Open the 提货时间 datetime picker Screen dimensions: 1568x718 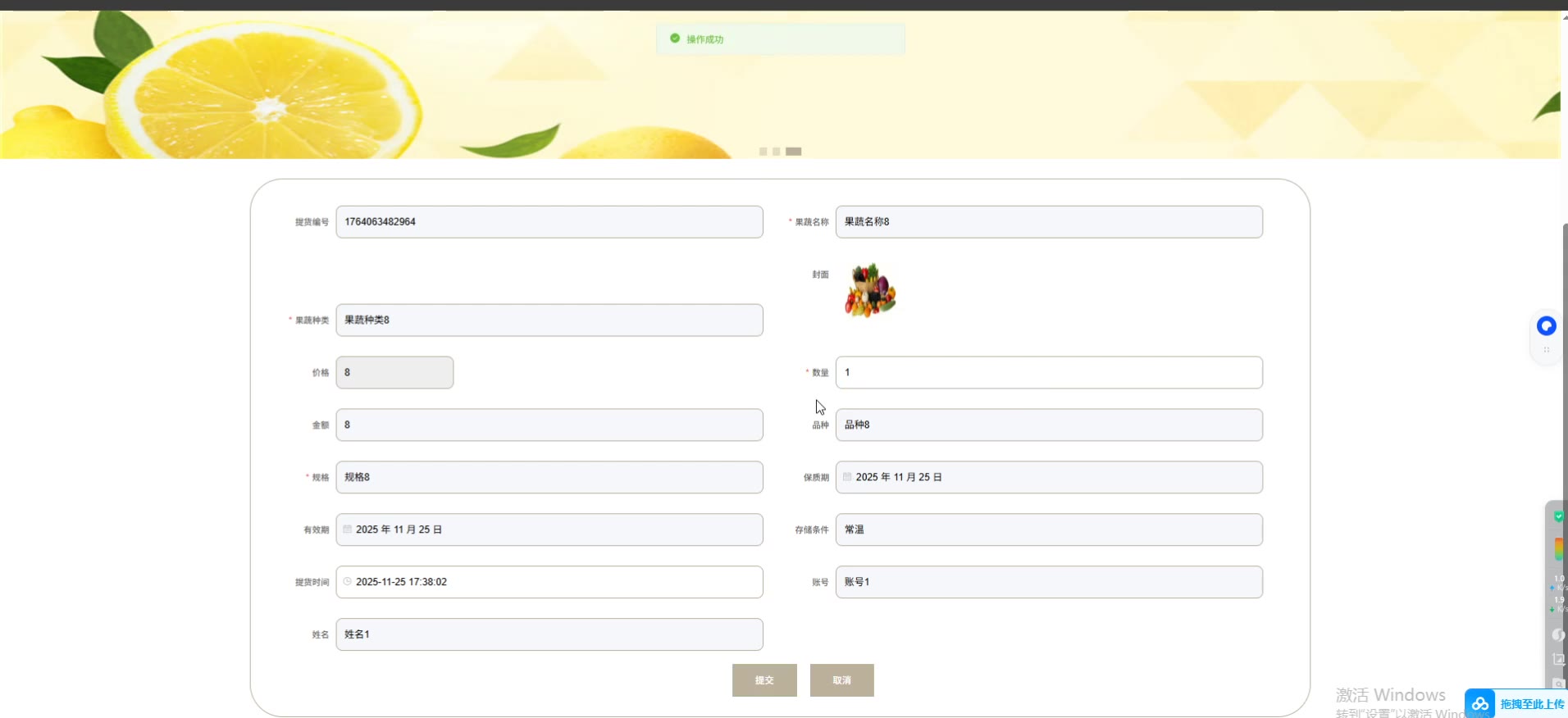point(549,583)
